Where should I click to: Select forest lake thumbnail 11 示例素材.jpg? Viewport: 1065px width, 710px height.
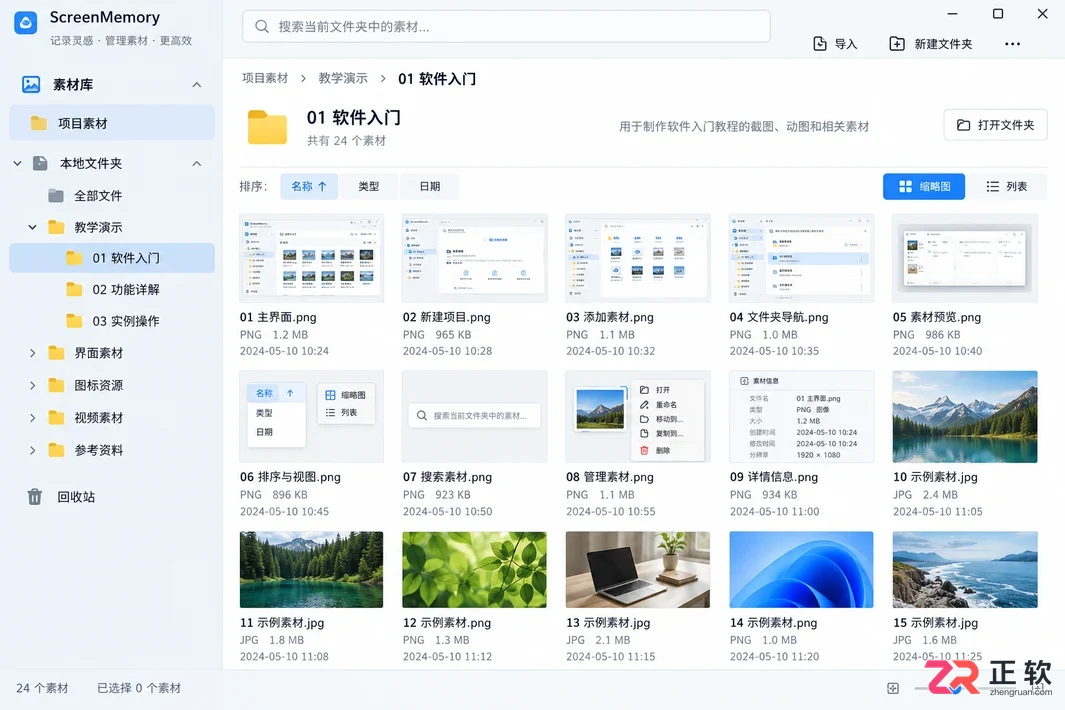[x=311, y=569]
